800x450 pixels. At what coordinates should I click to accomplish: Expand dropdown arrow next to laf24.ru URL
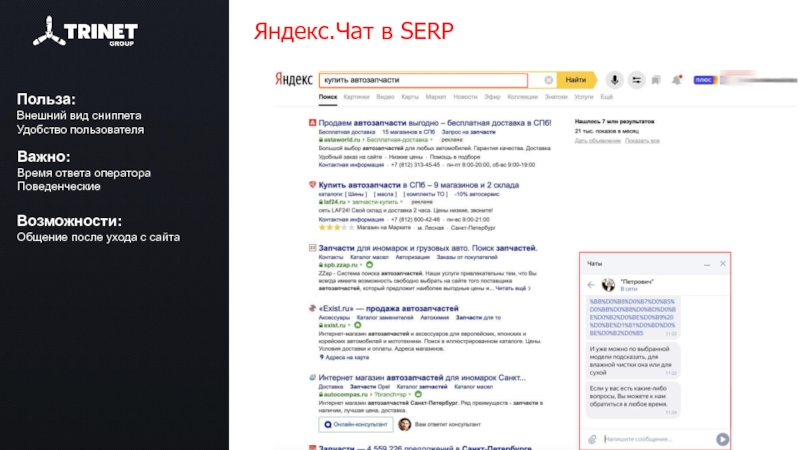(402, 202)
